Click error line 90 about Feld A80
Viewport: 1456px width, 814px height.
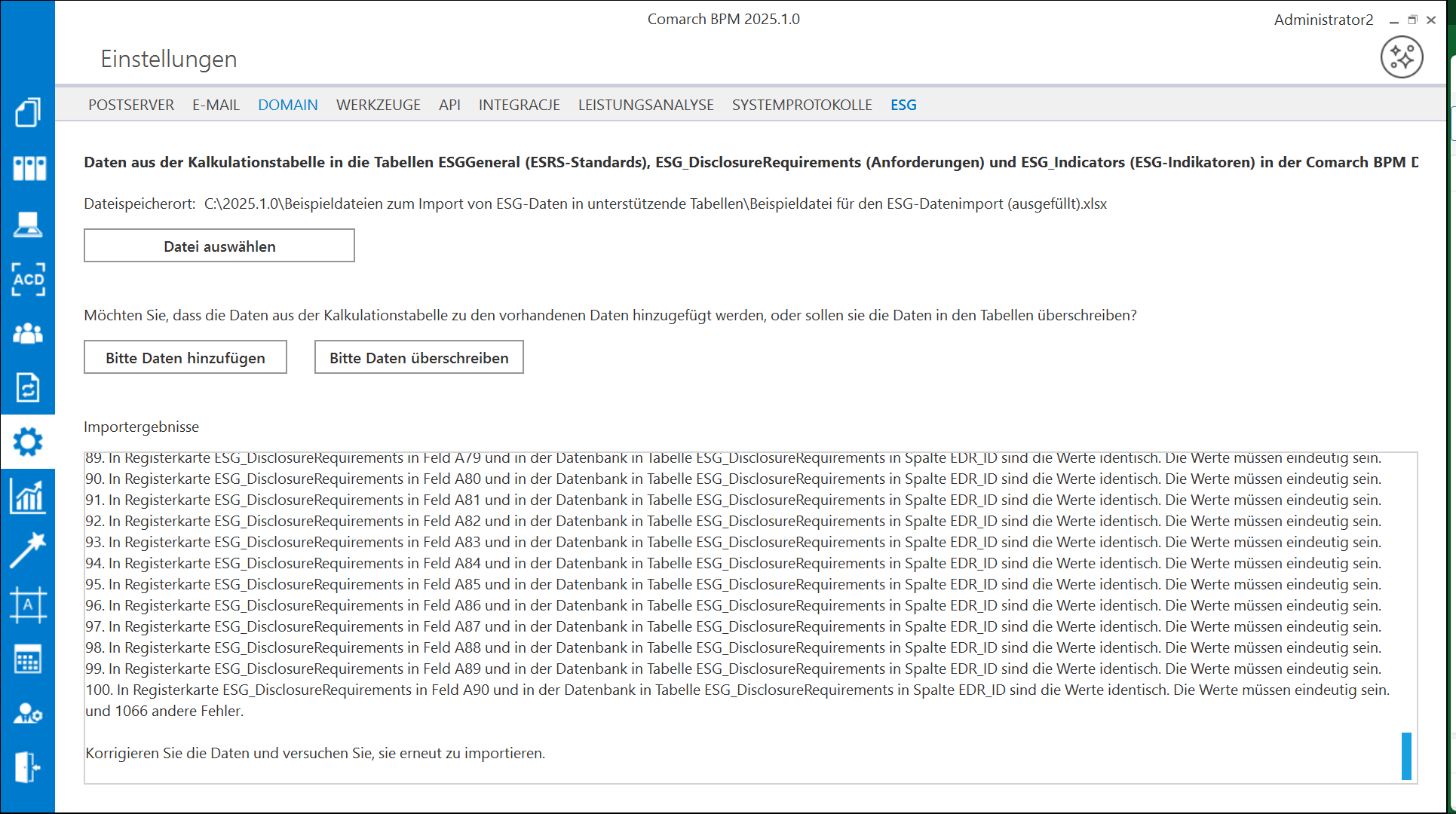point(734,479)
